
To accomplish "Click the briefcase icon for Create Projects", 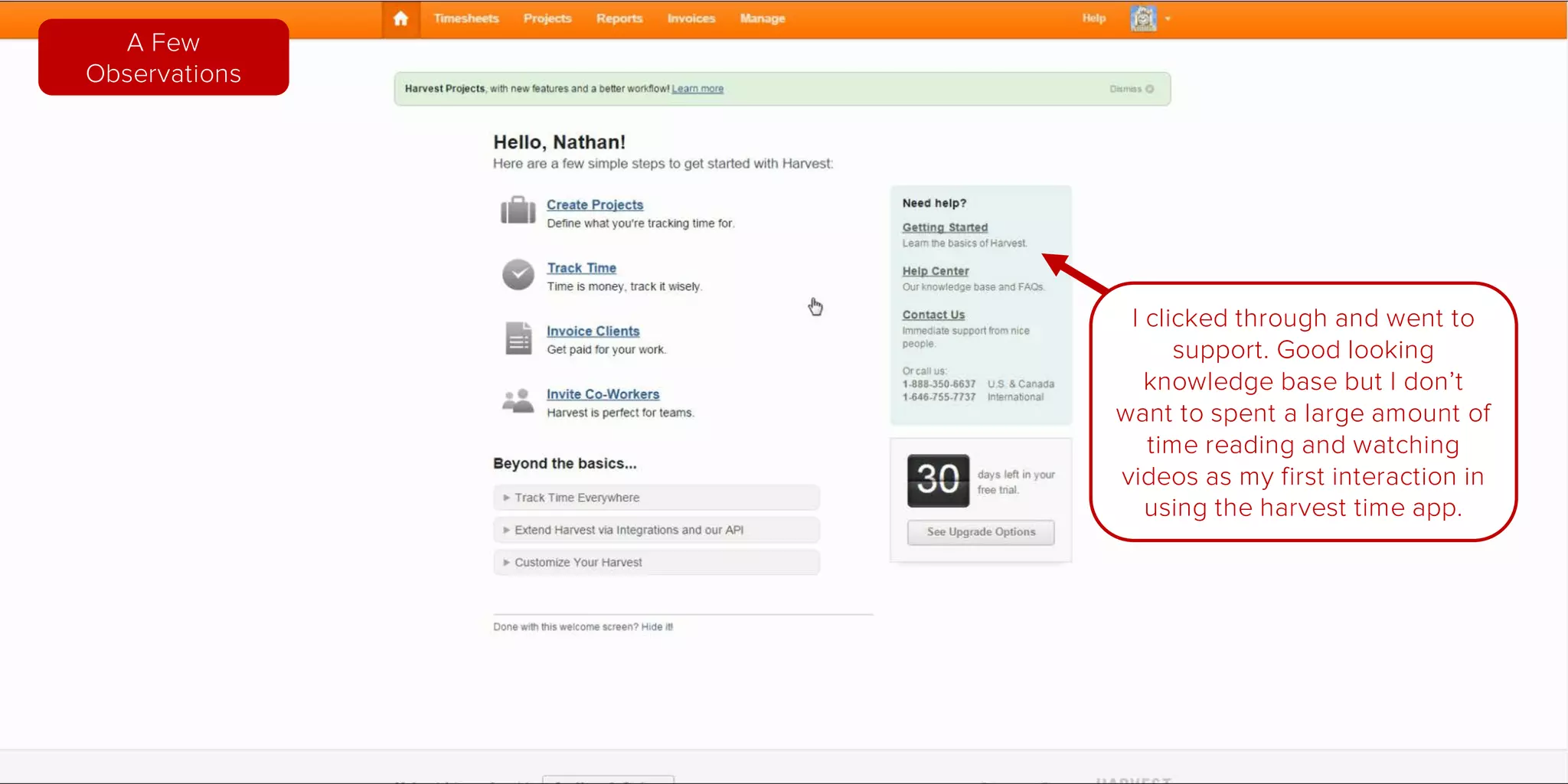I will tap(518, 210).
